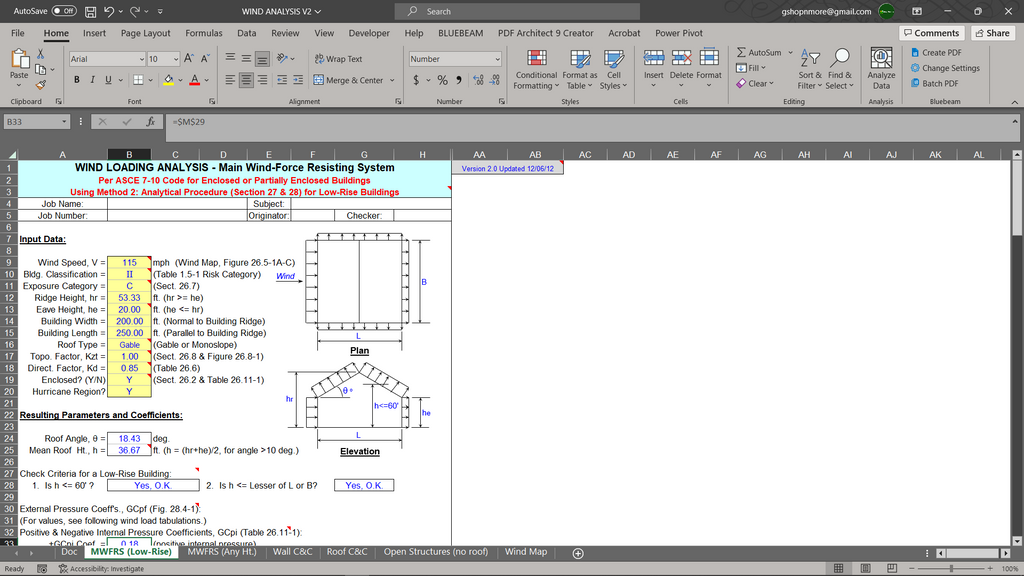Increase font size with larger A icon
This screenshot has height=576, width=1024.
[x=189, y=59]
